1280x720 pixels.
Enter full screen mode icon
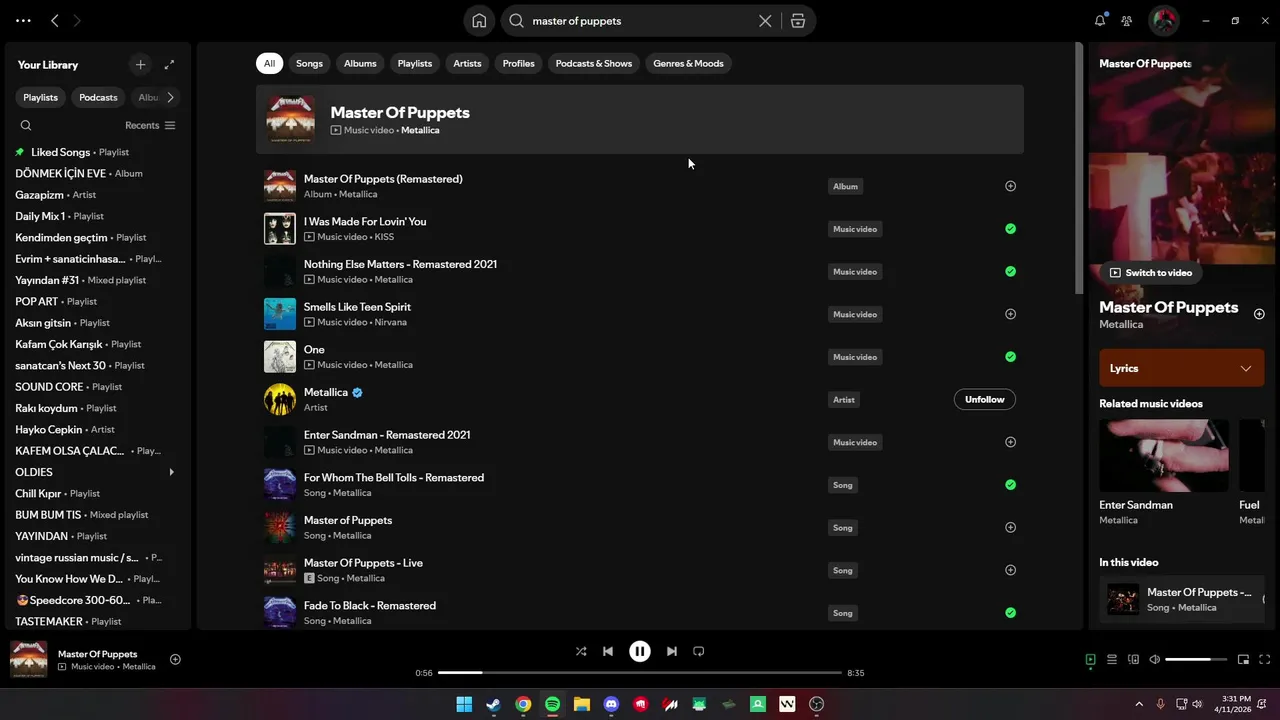(1265, 659)
